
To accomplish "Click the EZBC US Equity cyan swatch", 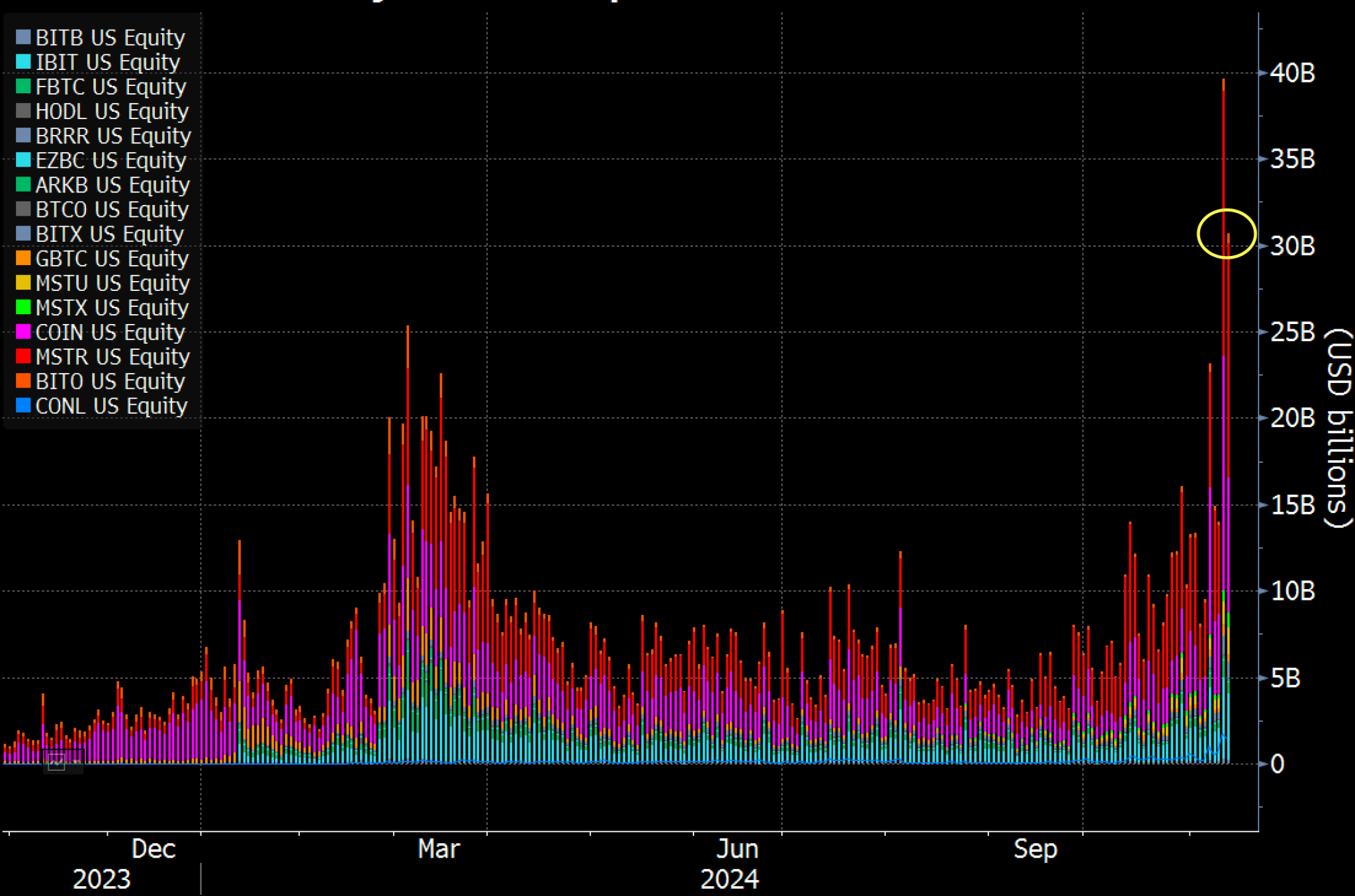I will [23, 159].
